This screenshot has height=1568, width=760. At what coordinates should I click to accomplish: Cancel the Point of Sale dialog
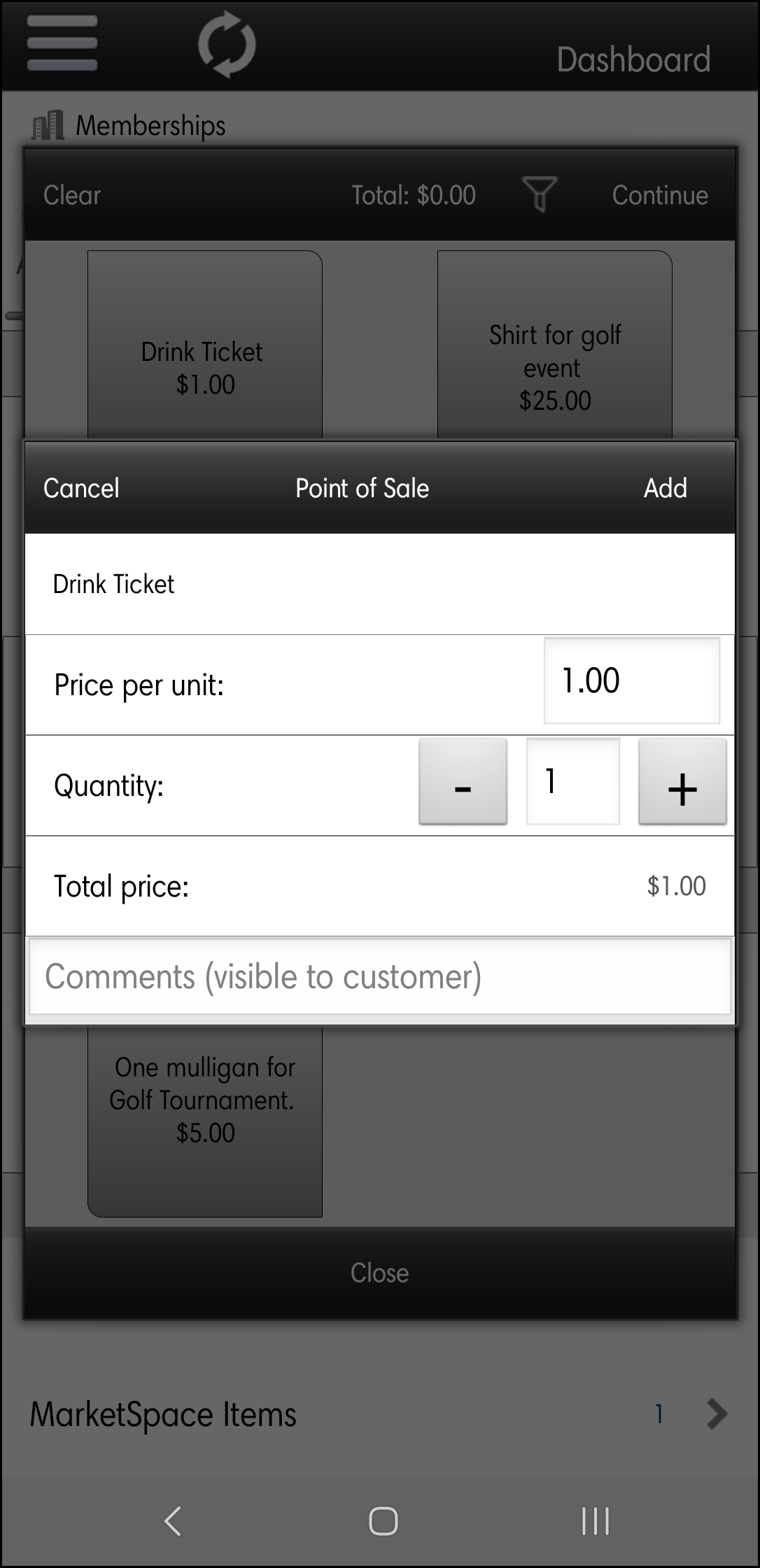(x=81, y=488)
